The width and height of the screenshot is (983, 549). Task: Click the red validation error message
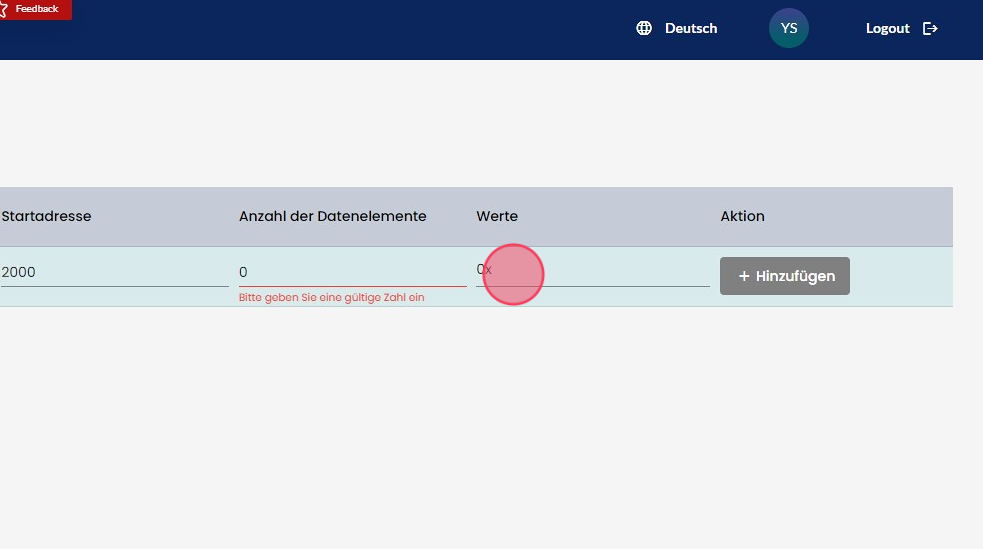click(x=332, y=297)
